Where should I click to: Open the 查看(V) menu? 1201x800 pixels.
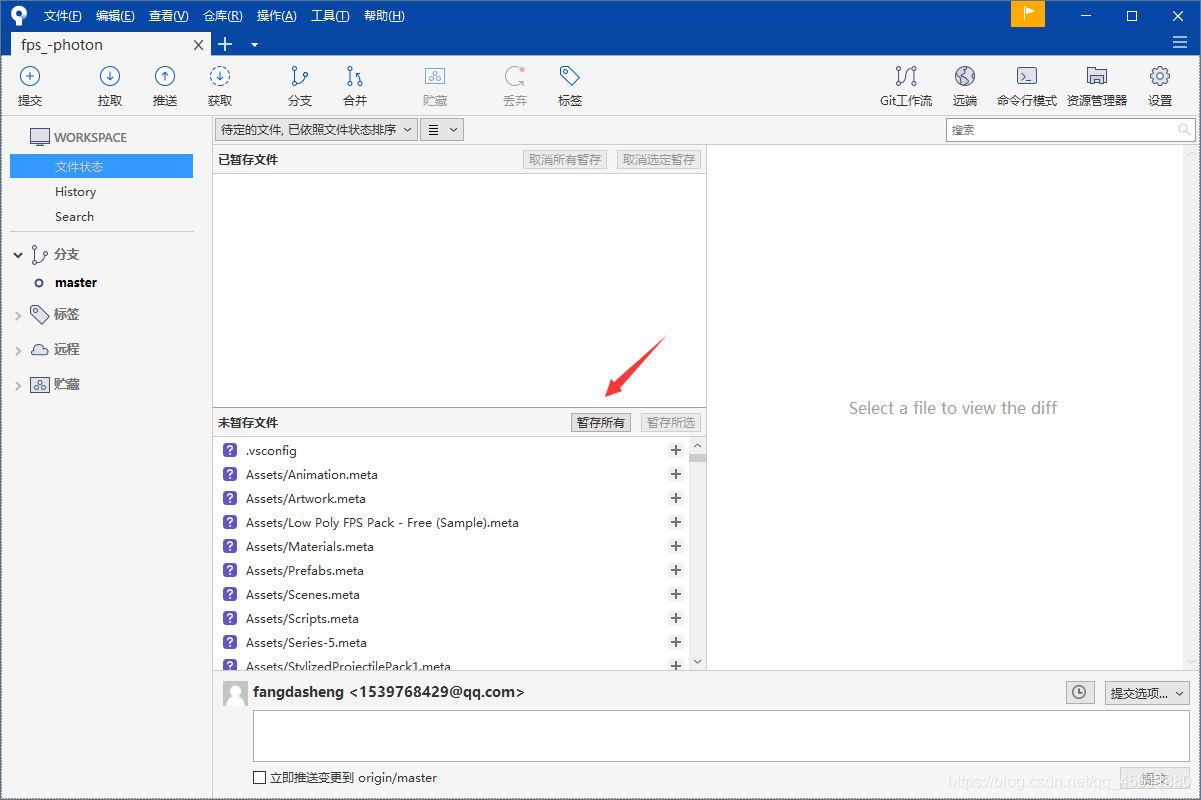point(168,16)
